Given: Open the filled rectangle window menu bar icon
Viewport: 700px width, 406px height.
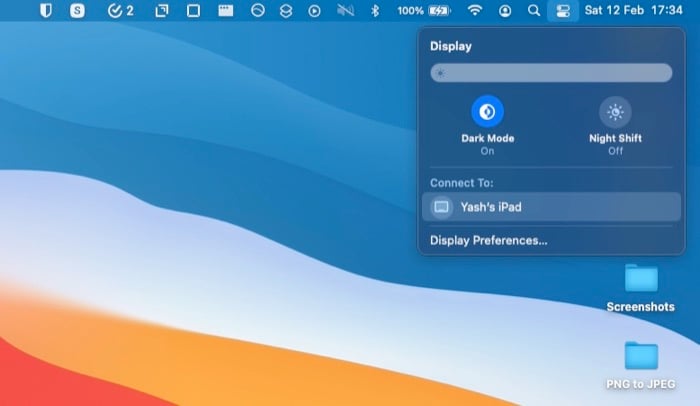Looking at the screenshot, I should tap(225, 10).
